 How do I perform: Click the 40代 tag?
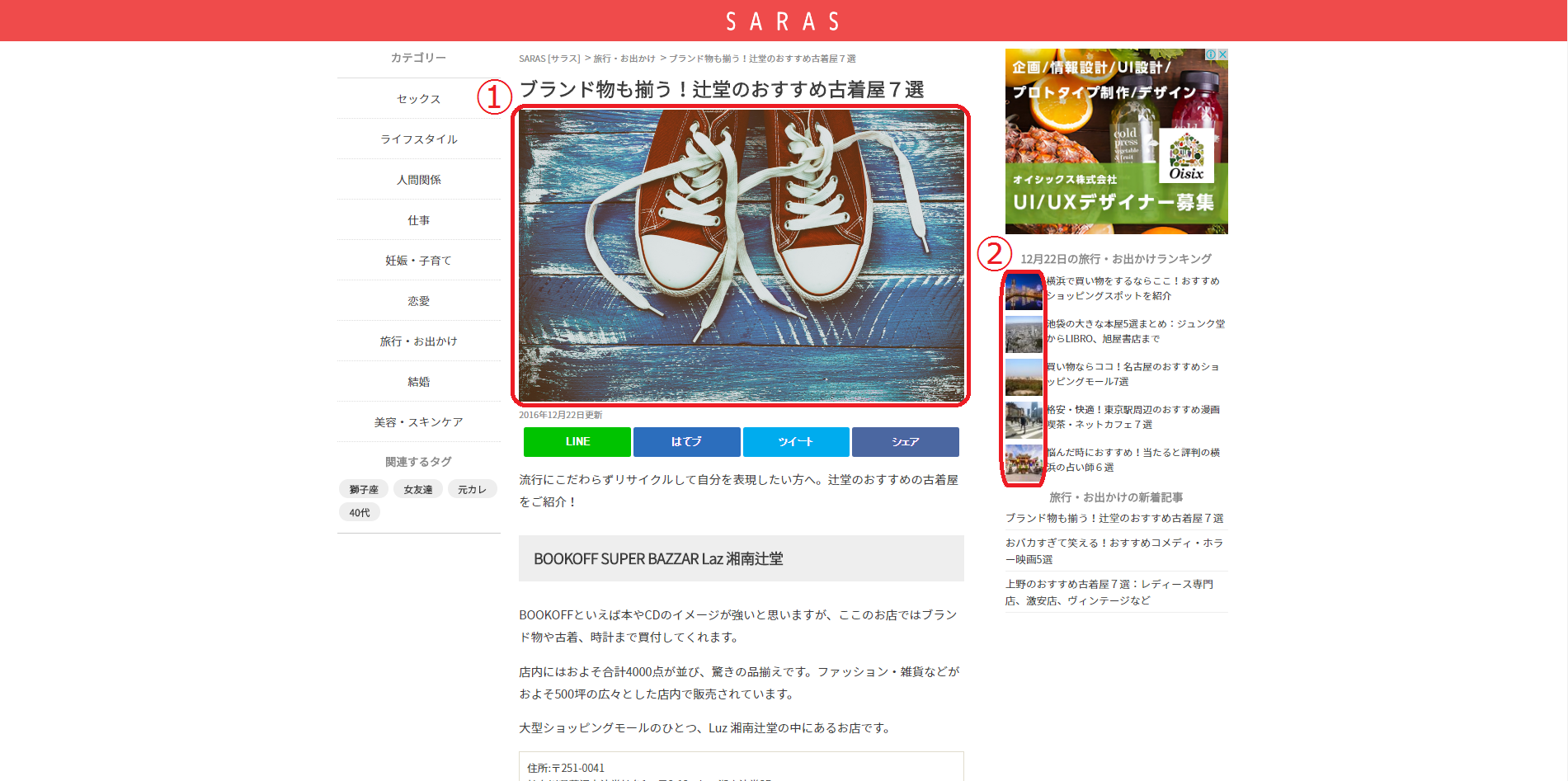click(x=360, y=513)
